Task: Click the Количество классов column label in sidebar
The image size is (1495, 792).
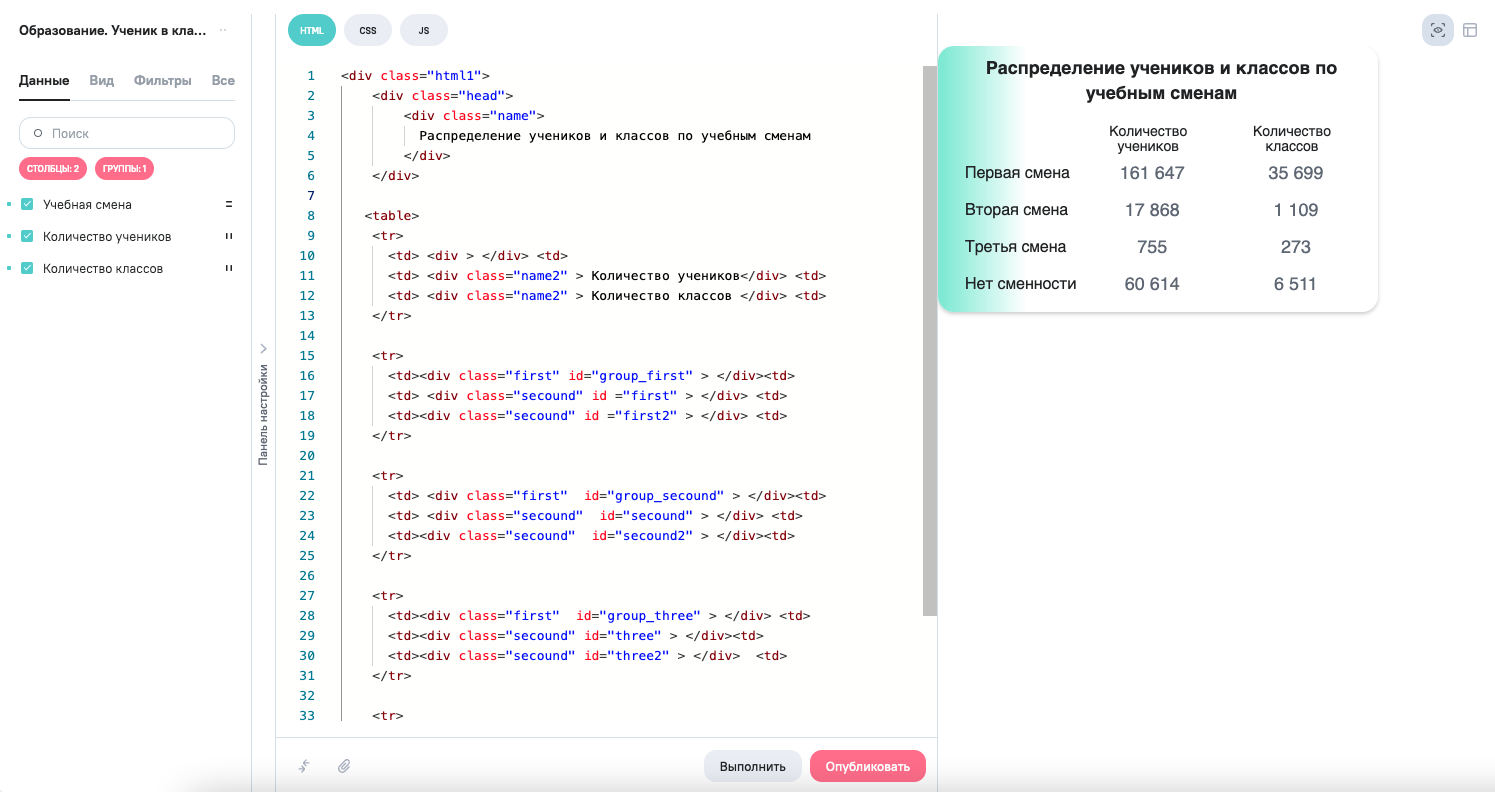Action: (103, 268)
